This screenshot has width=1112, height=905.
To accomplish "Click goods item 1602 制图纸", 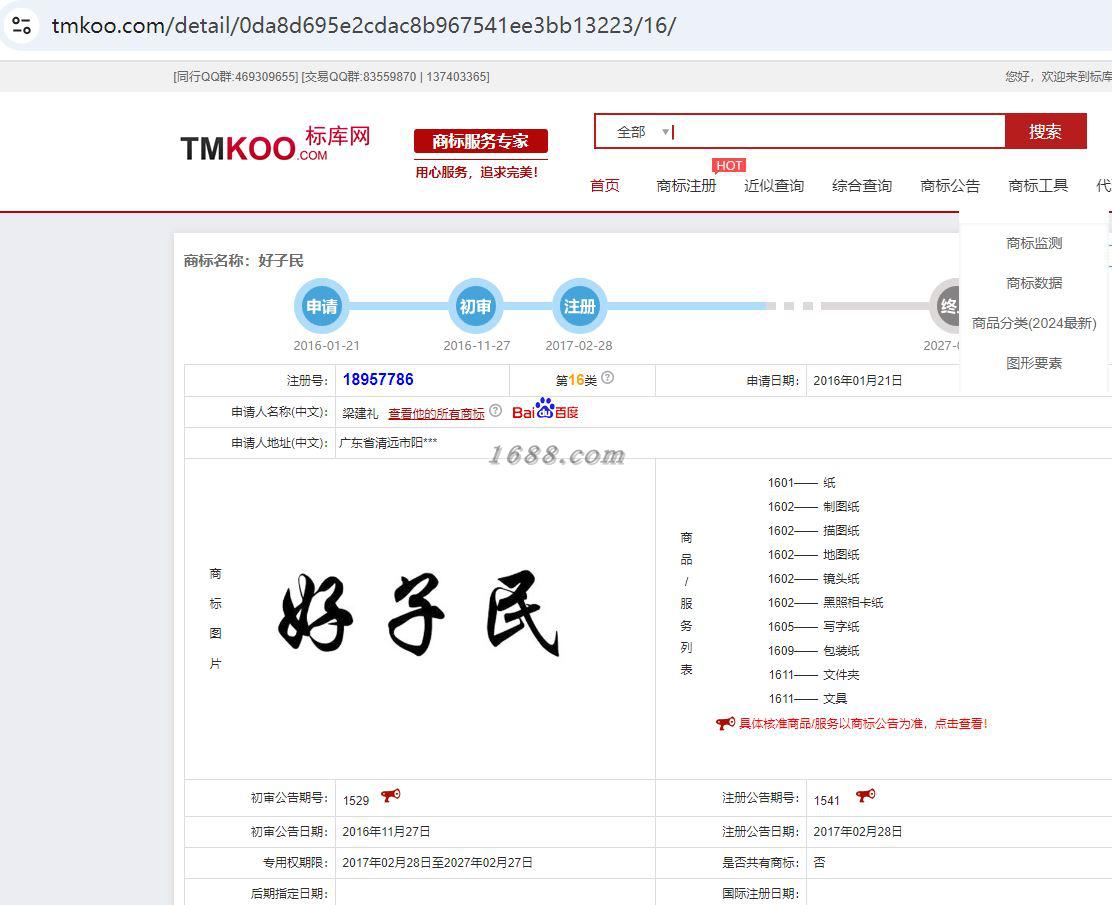I will [x=813, y=506].
